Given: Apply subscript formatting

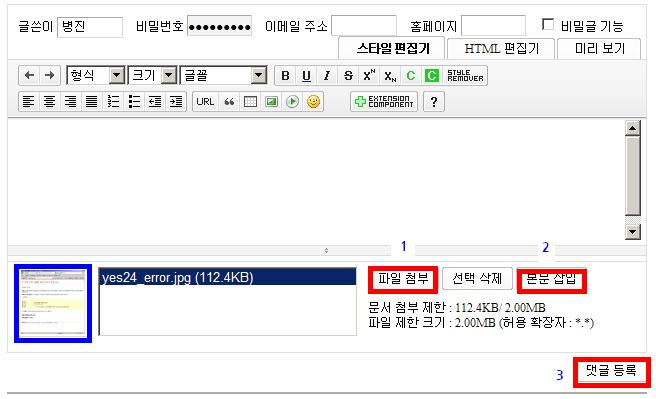Looking at the screenshot, I should (390, 76).
